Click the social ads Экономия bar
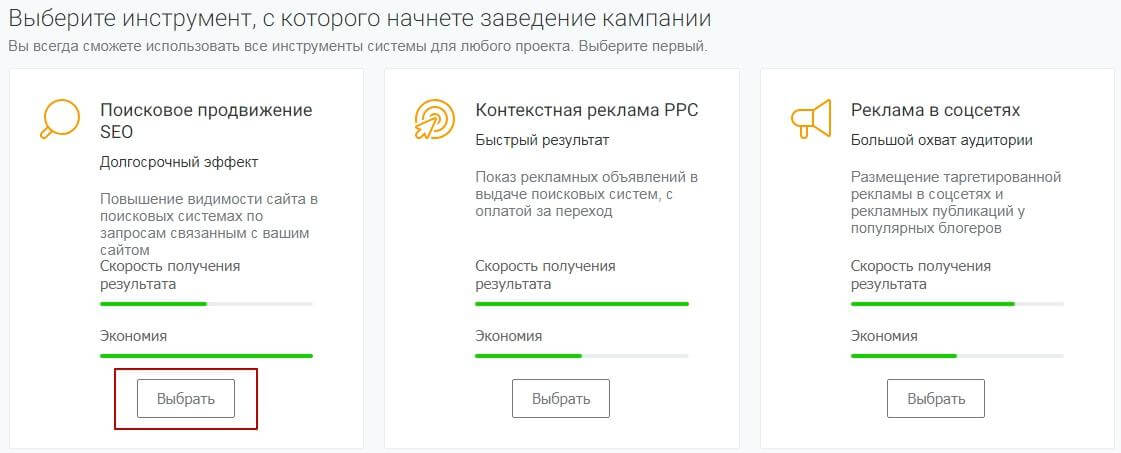This screenshot has width=1121, height=453. (957, 355)
